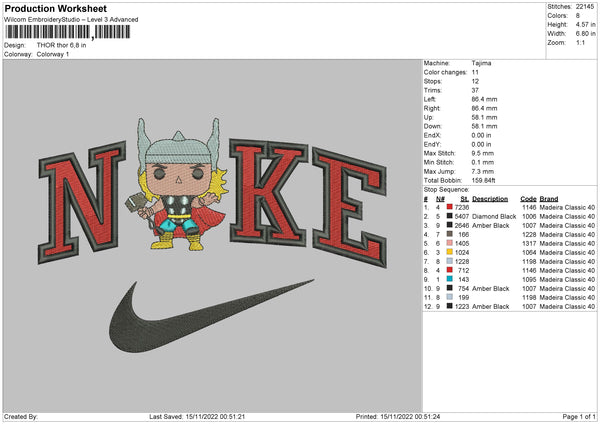
Task: Click the Stitches value '22145'
Action: point(585,7)
